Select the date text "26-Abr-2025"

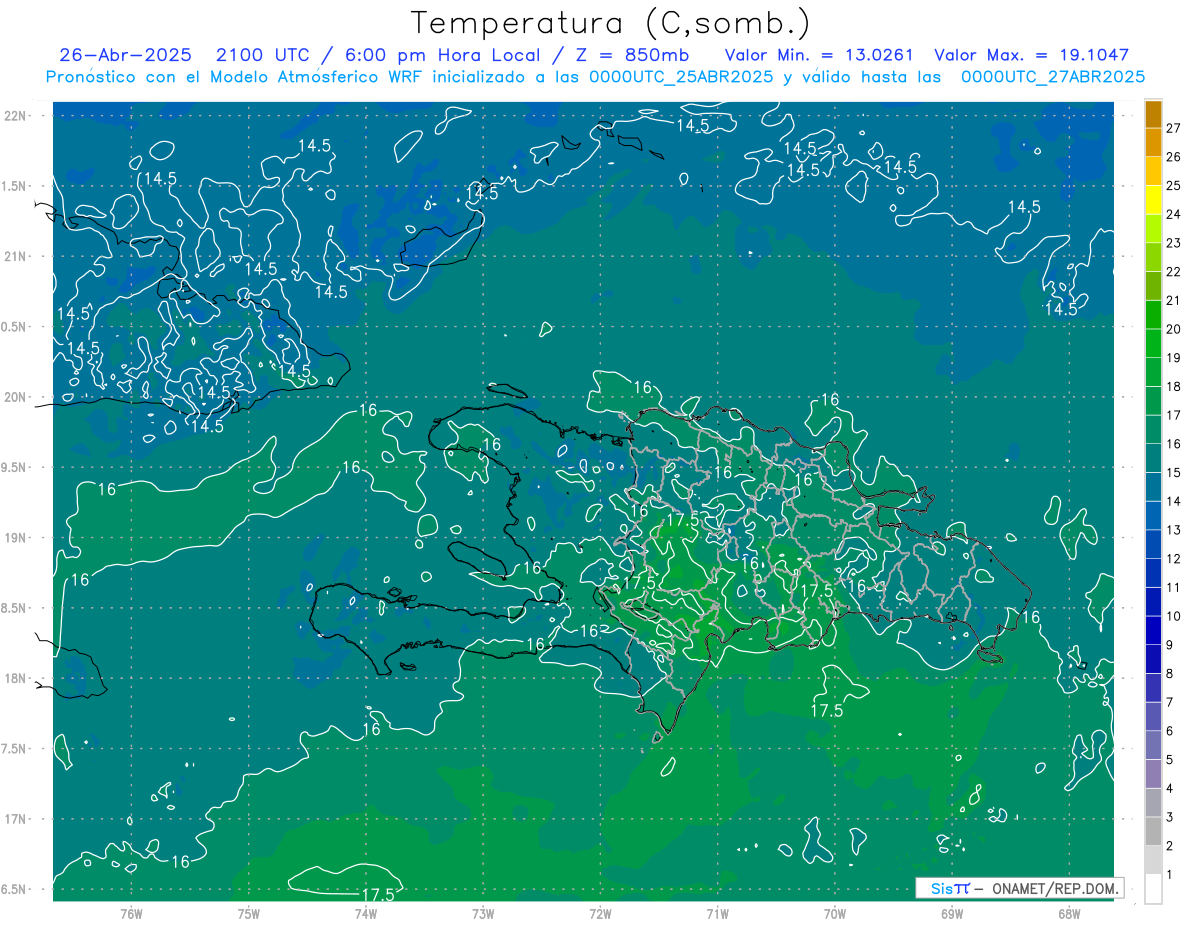pyautogui.click(x=125, y=55)
